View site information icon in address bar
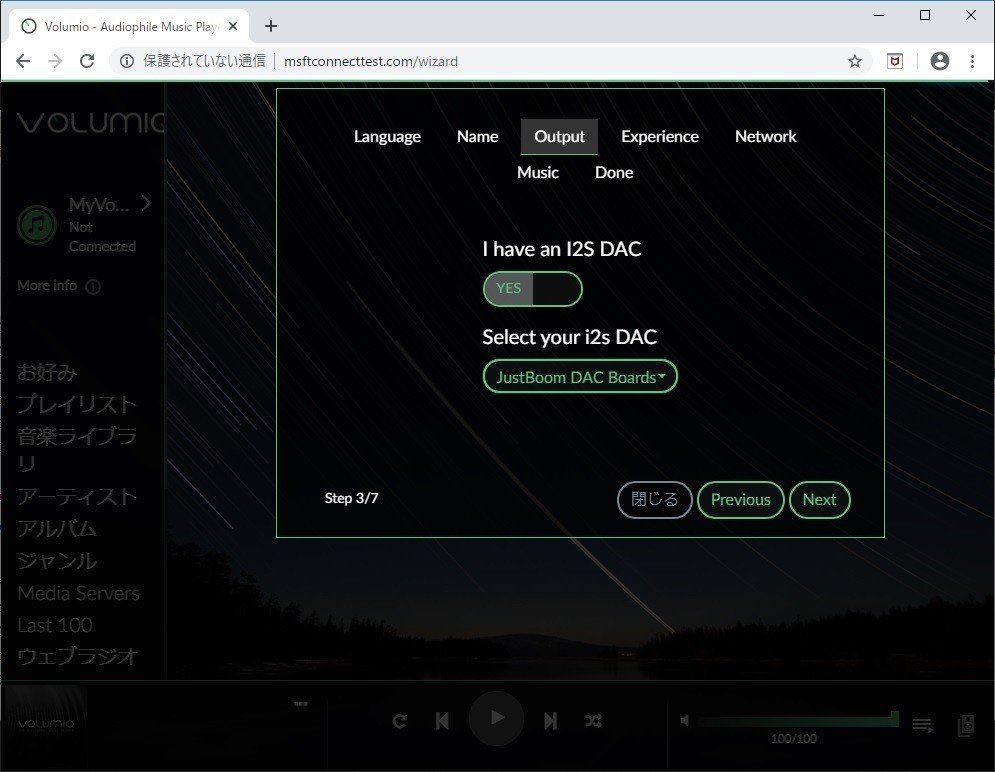The height and width of the screenshot is (772, 995). 127,61
